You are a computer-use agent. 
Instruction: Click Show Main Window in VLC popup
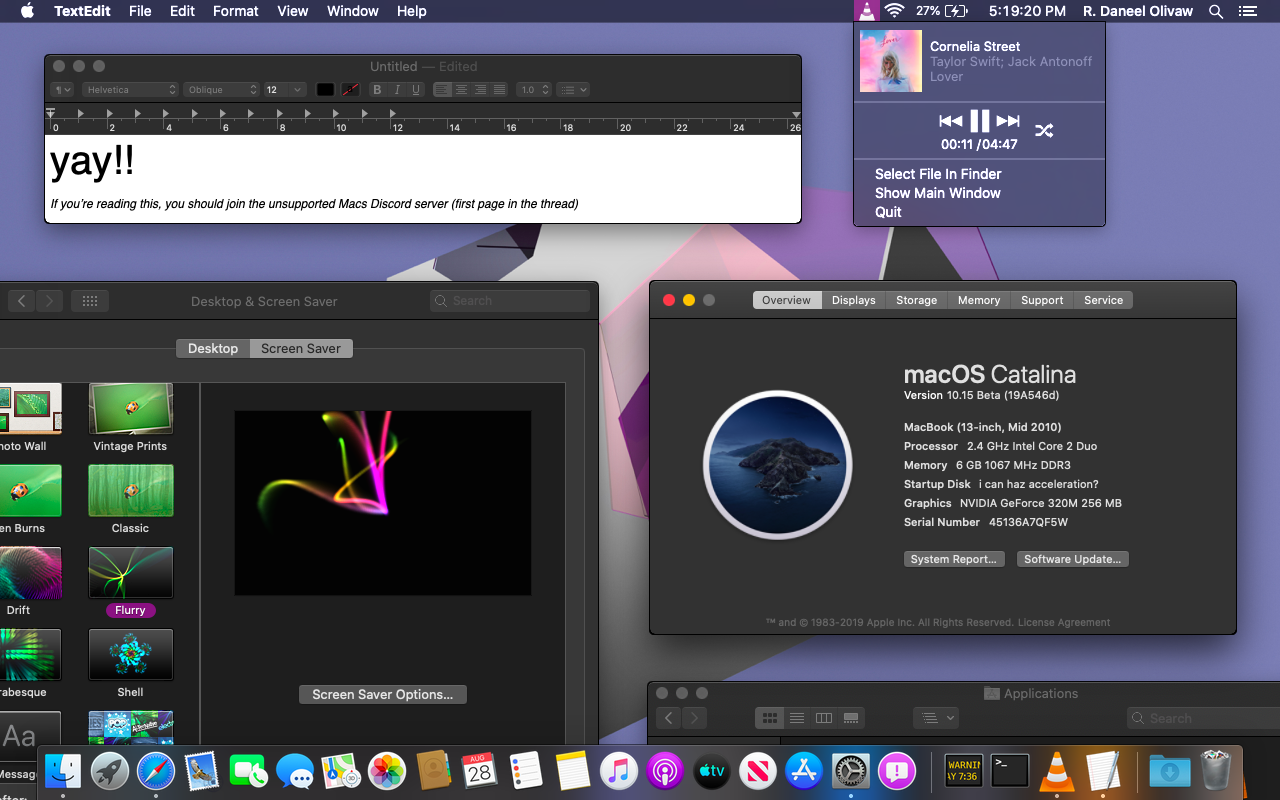[938, 193]
